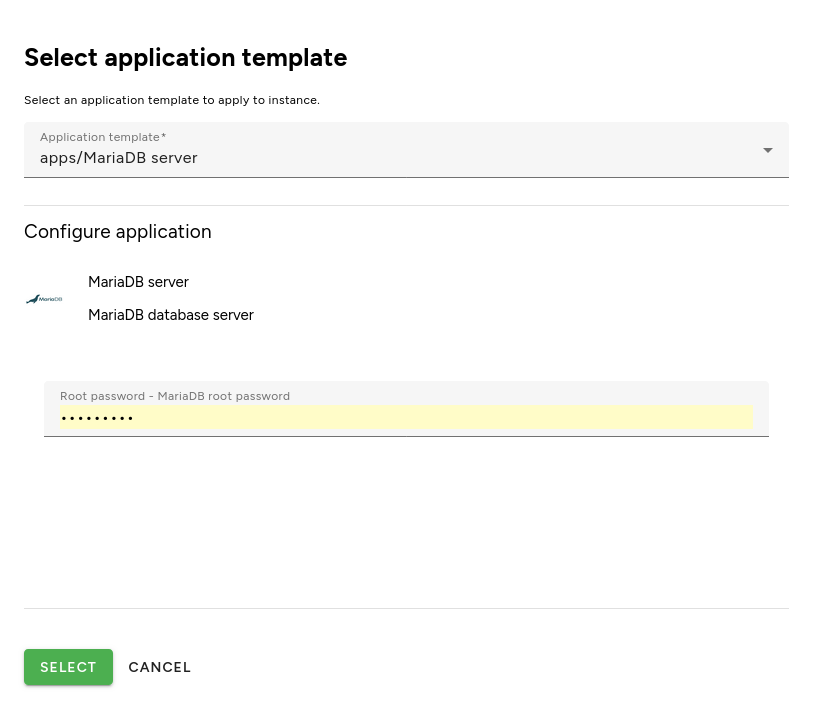
Task: Click the 'Configure application' heading
Action: pyautogui.click(x=118, y=232)
